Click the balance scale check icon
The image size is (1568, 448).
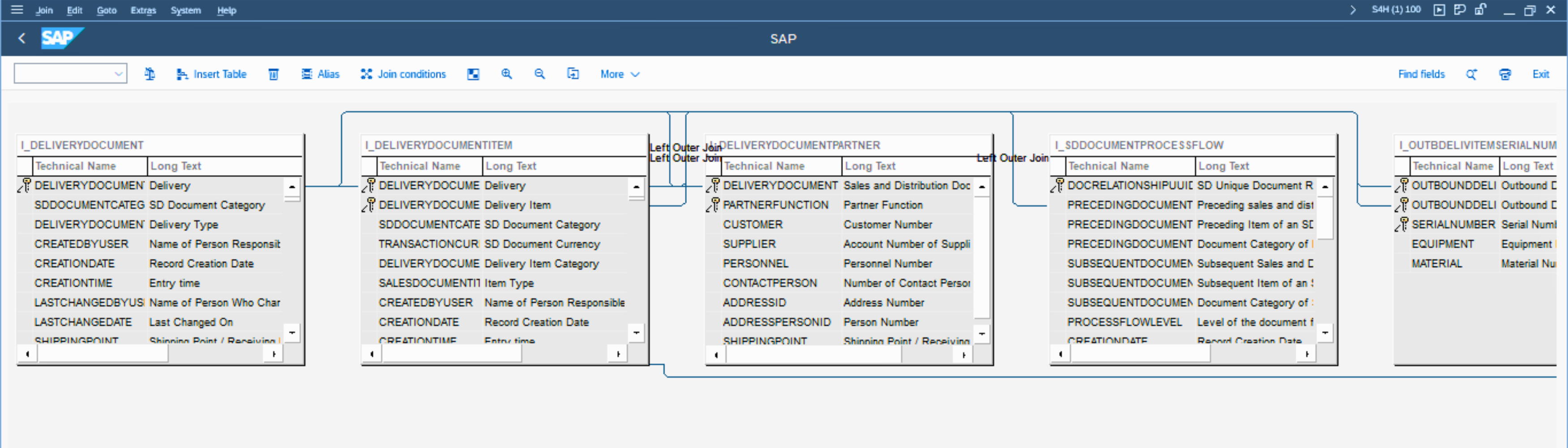click(x=150, y=74)
